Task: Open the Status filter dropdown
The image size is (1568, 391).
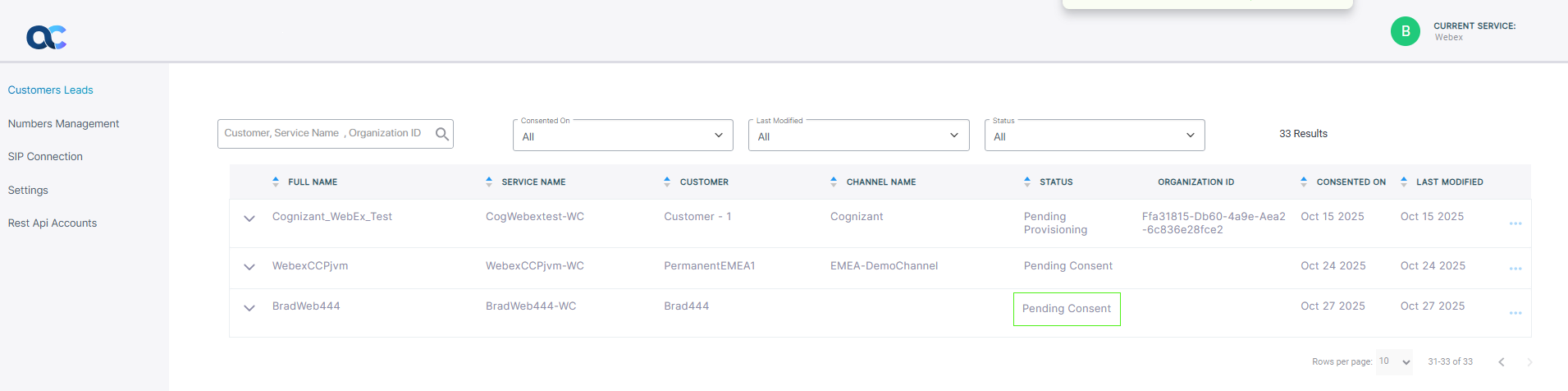Action: click(x=1094, y=136)
